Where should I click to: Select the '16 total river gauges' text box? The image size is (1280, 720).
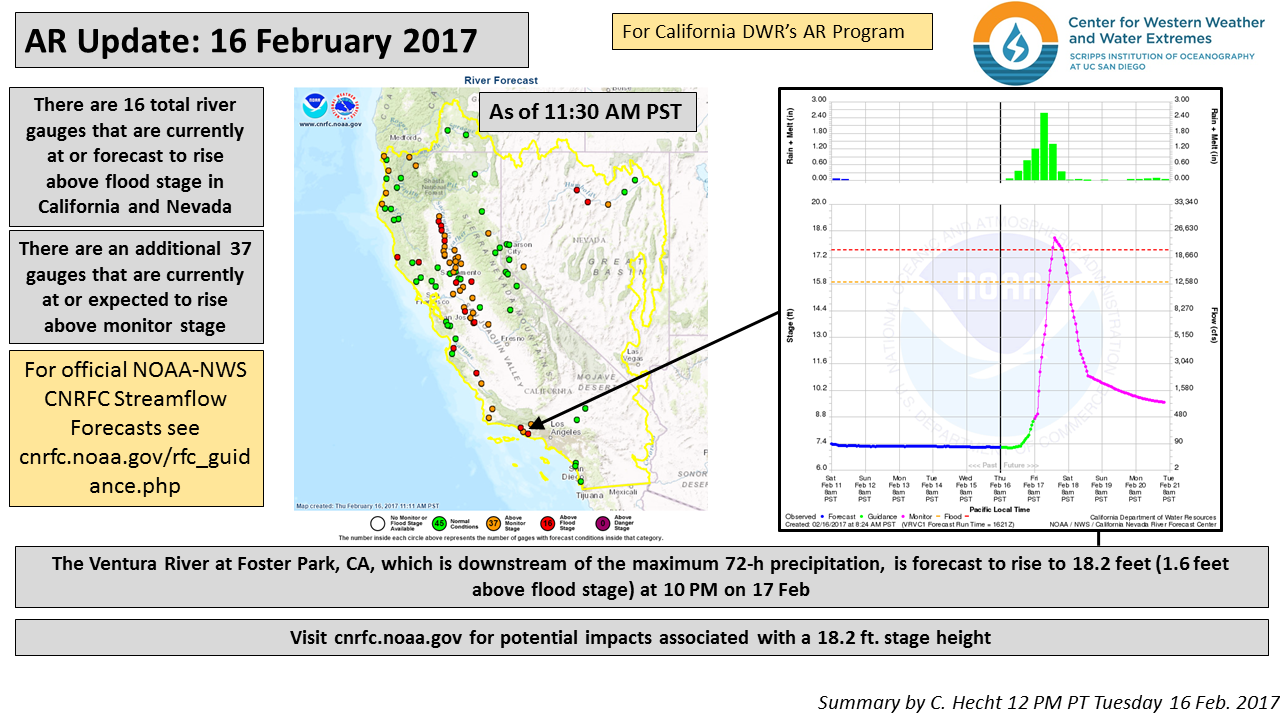(x=137, y=156)
